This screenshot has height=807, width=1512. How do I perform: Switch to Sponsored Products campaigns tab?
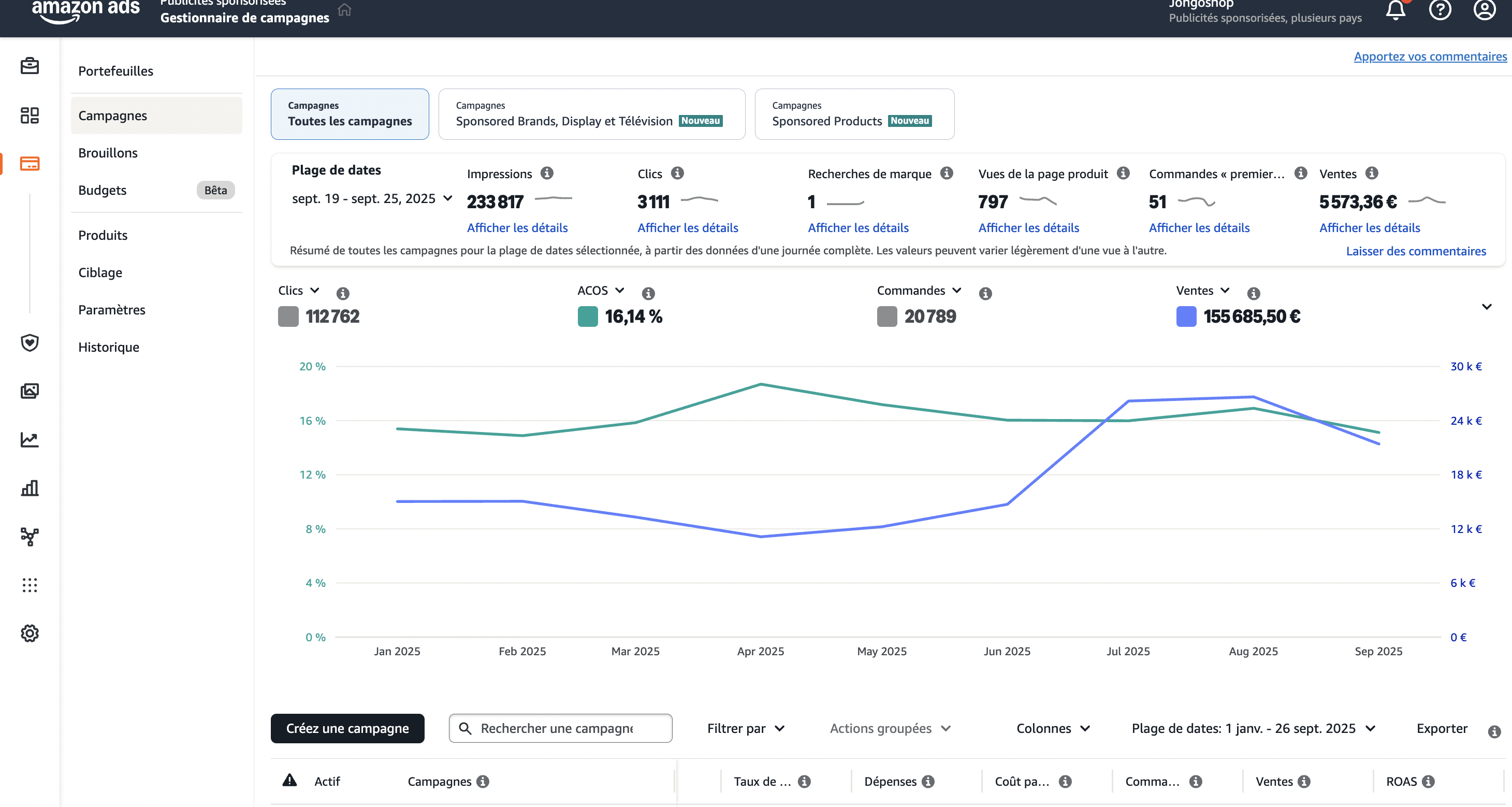click(854, 114)
